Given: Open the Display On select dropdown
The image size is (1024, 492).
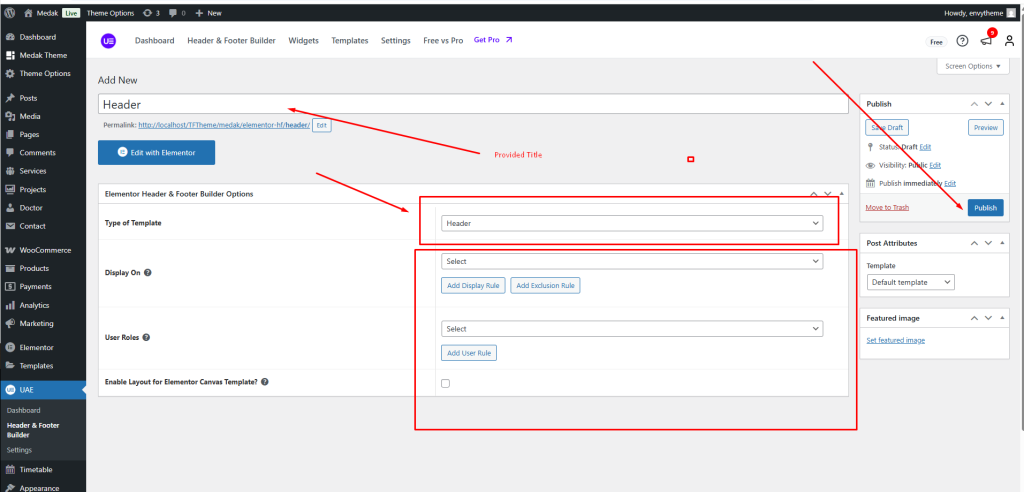Looking at the screenshot, I should pyautogui.click(x=632, y=261).
